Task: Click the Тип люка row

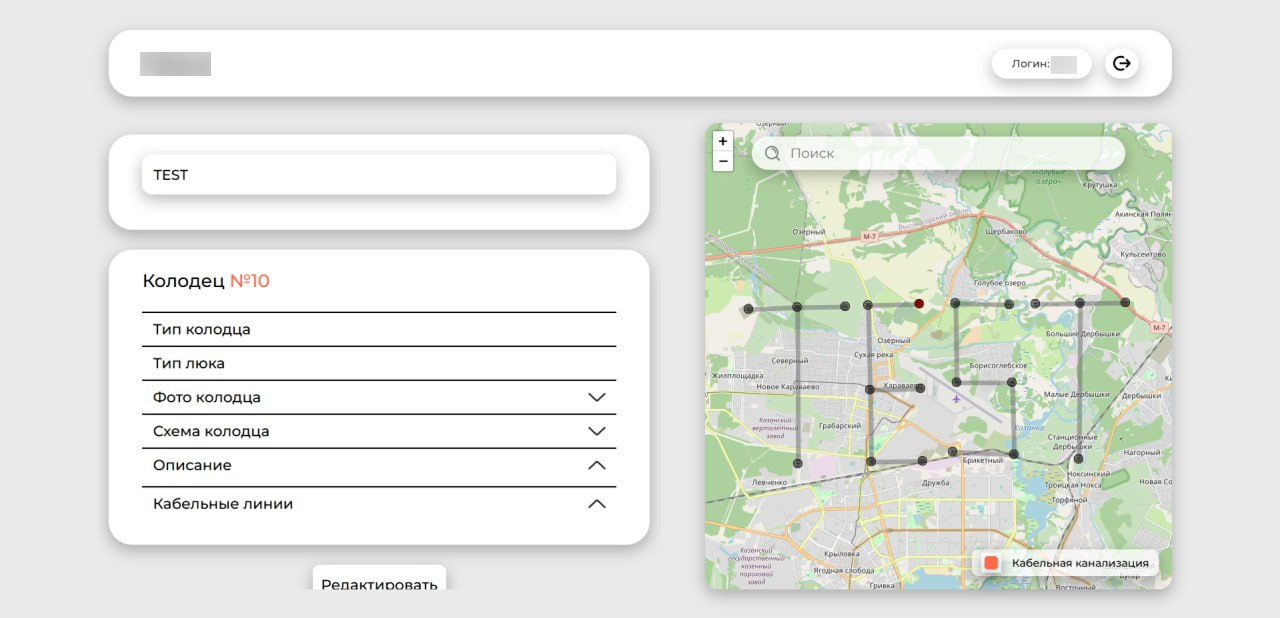Action: click(379, 364)
